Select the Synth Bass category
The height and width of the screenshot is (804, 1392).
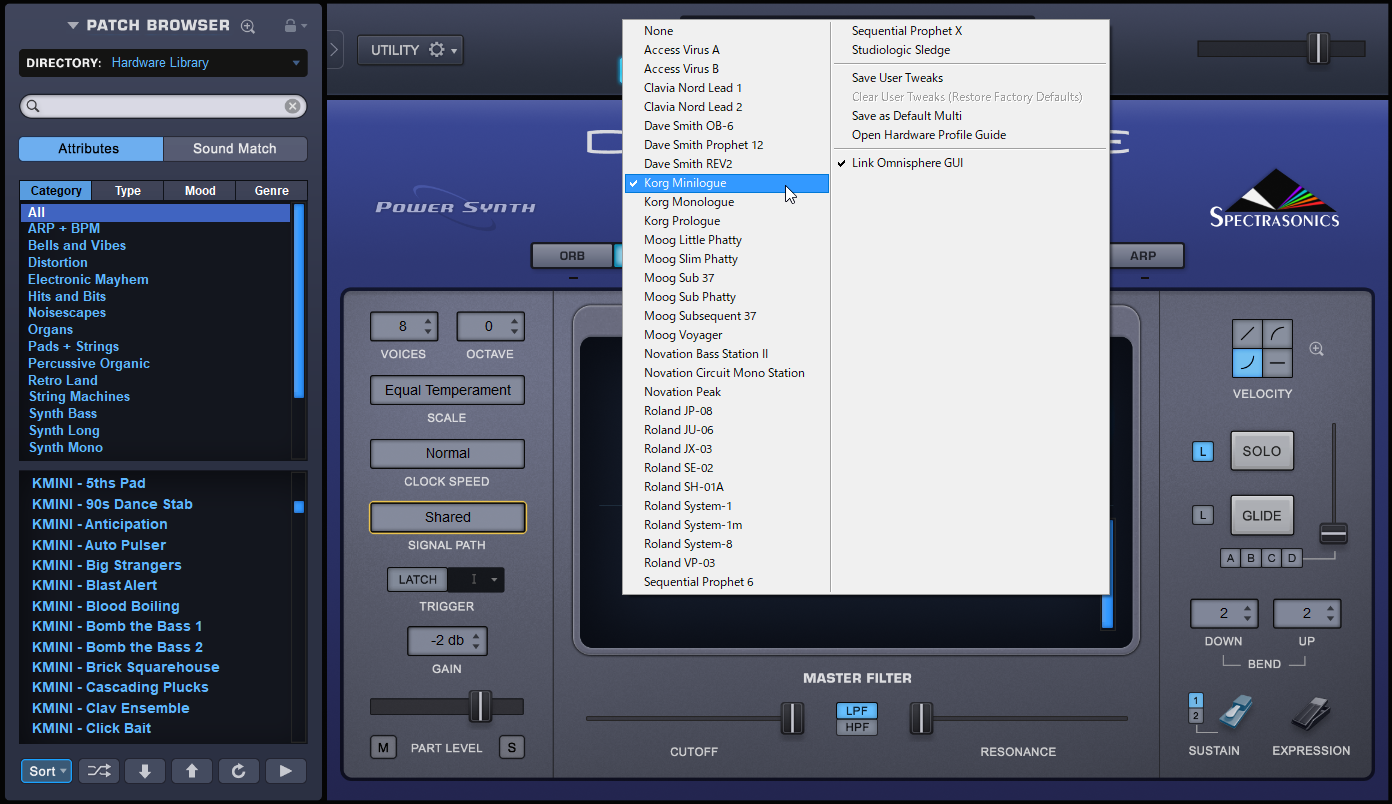click(x=63, y=414)
